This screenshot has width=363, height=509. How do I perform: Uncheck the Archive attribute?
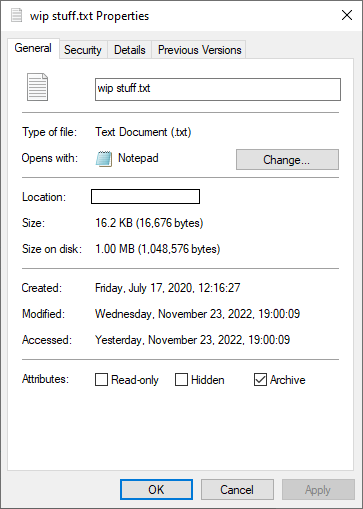pos(260,379)
